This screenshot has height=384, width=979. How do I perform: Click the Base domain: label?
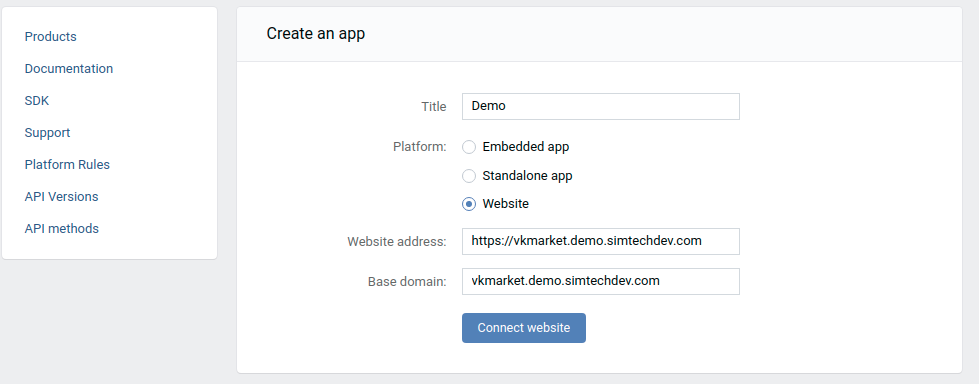click(407, 282)
